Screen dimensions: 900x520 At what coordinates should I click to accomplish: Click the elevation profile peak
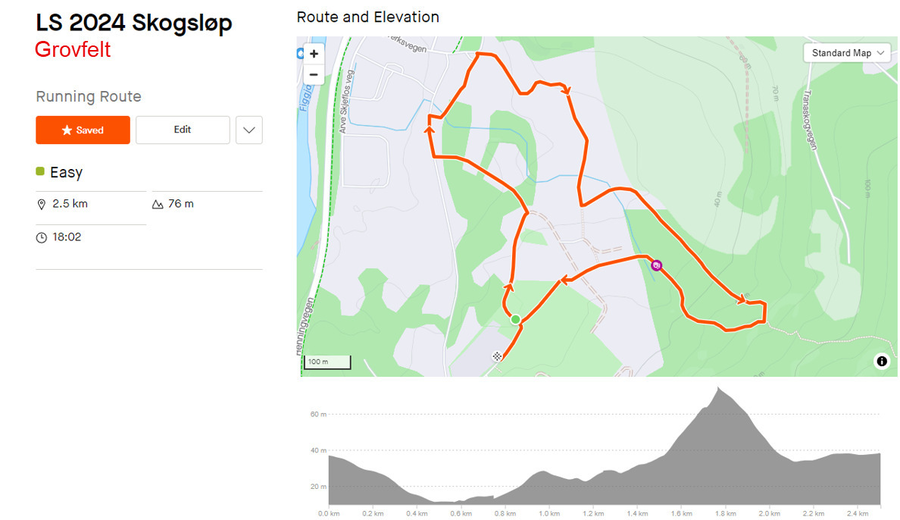[718, 390]
